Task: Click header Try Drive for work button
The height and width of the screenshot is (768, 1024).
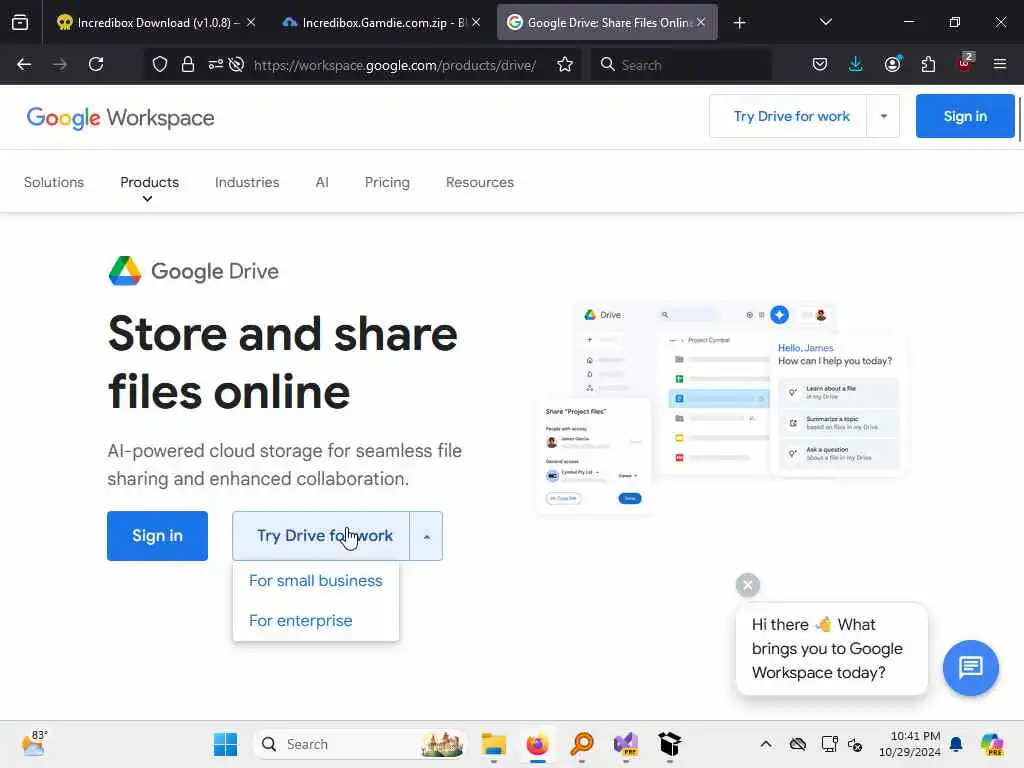Action: point(788,116)
